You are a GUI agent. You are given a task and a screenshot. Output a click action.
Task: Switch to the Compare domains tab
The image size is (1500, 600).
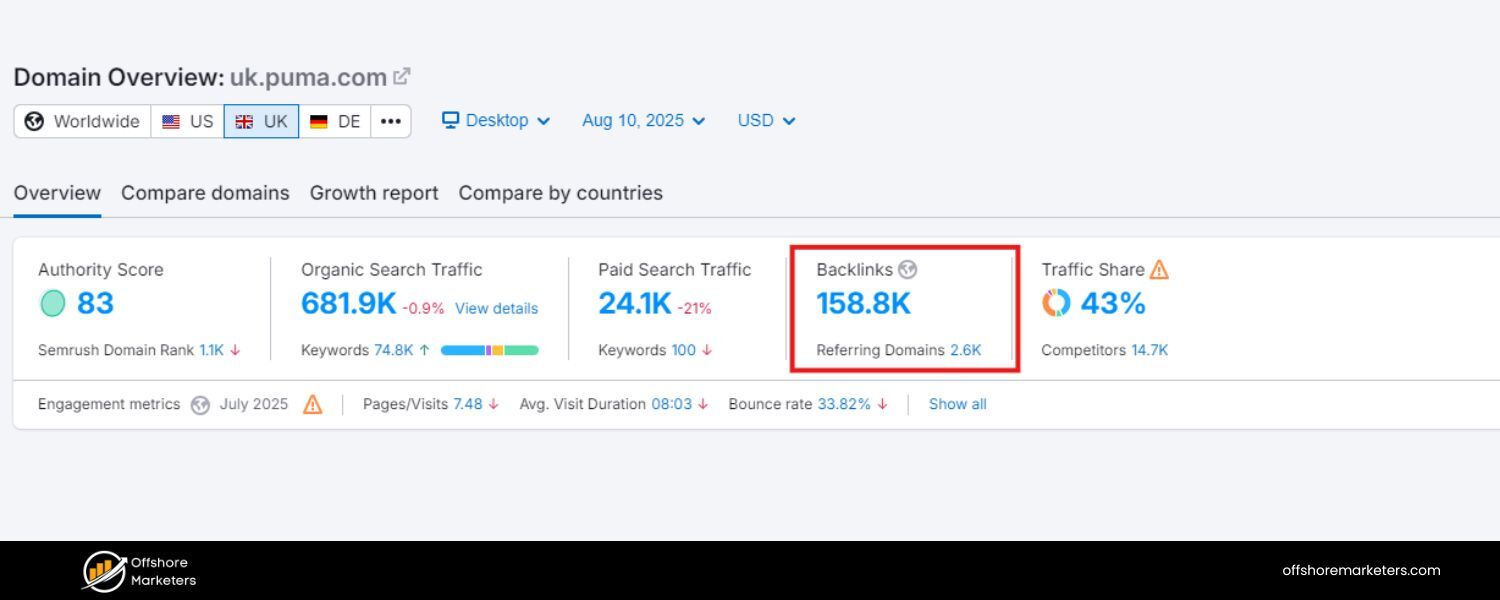click(x=205, y=192)
